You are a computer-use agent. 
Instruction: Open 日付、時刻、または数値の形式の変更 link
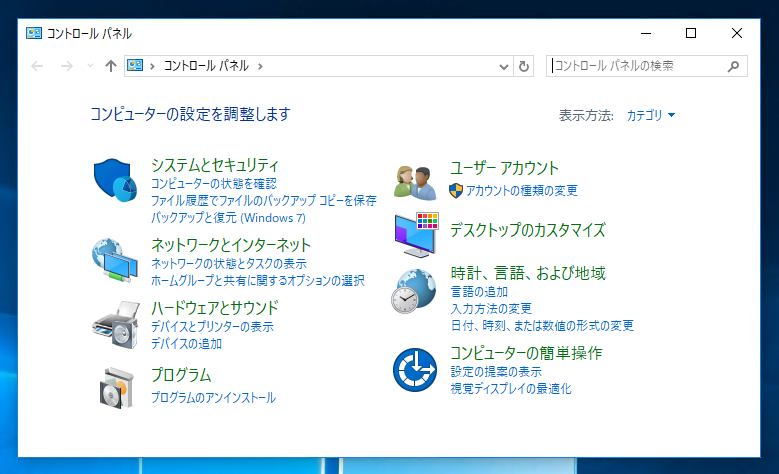(542, 326)
